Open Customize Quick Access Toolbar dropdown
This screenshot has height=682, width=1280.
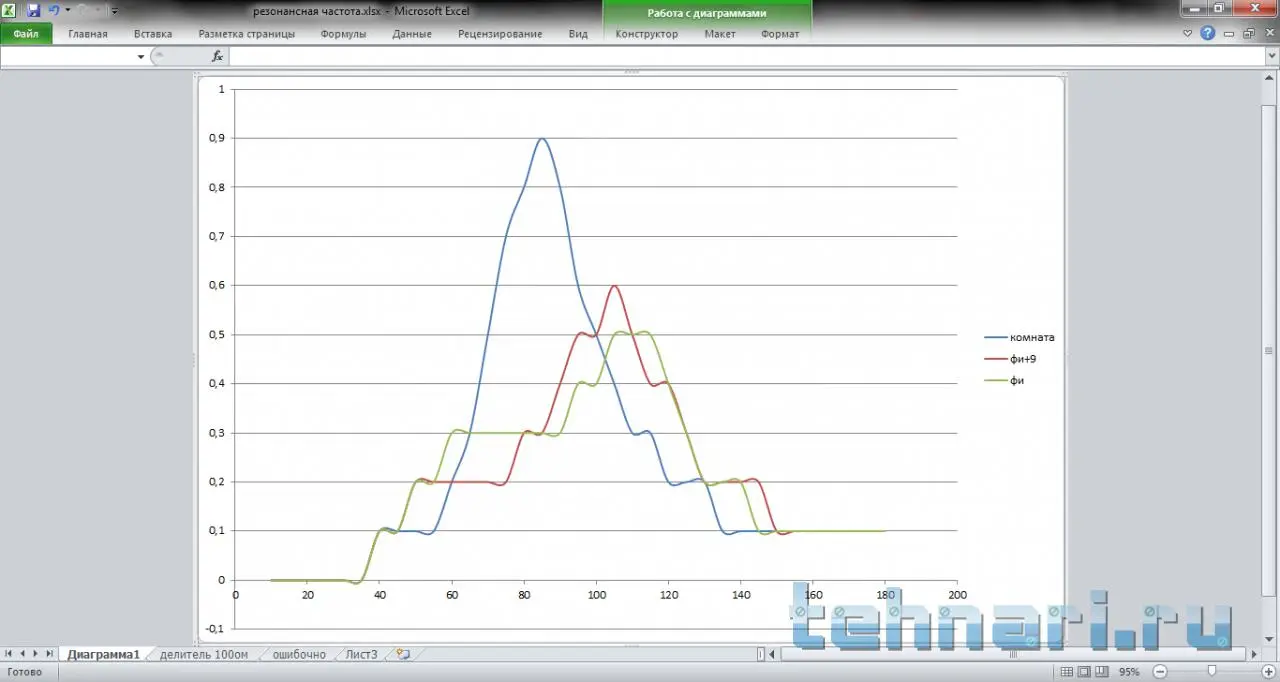click(x=114, y=11)
